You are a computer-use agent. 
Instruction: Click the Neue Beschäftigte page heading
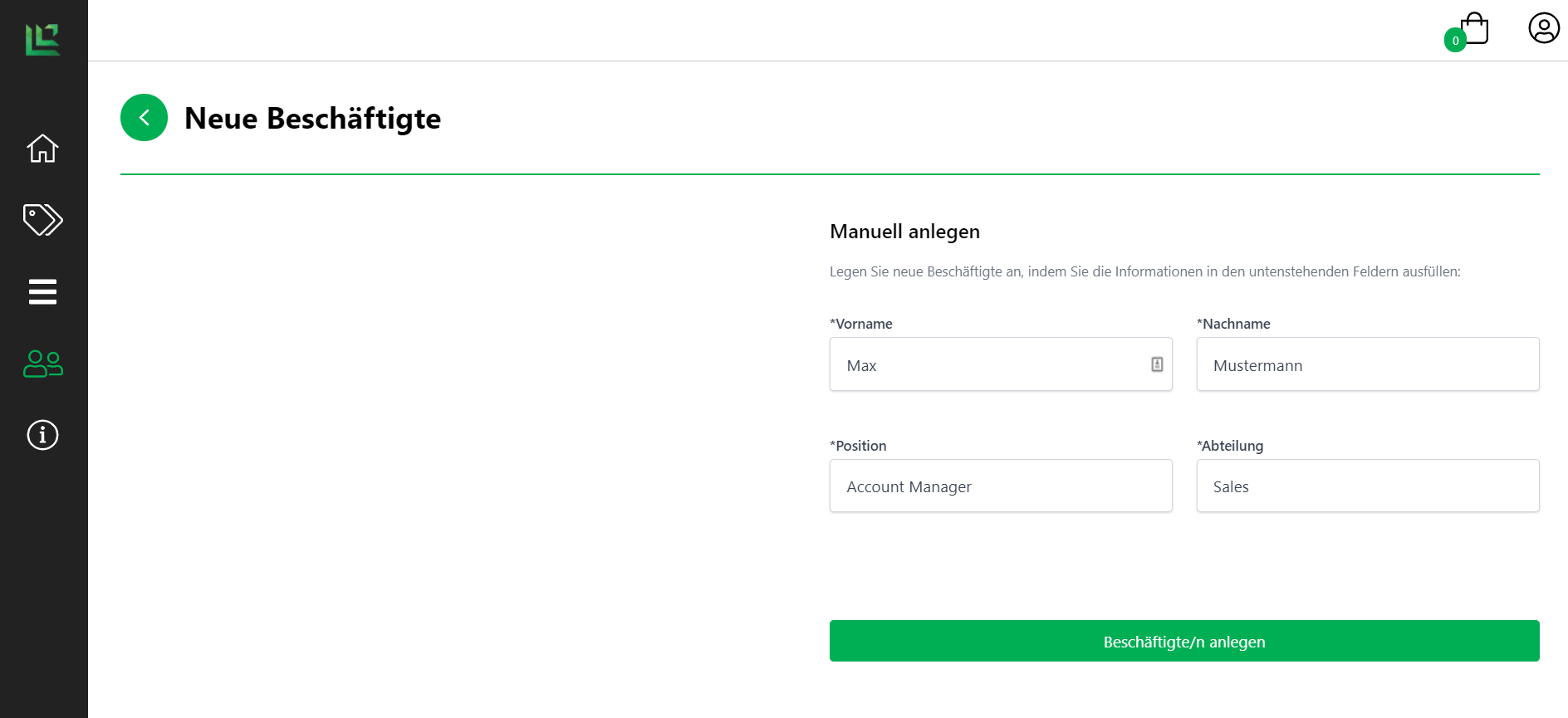[312, 119]
